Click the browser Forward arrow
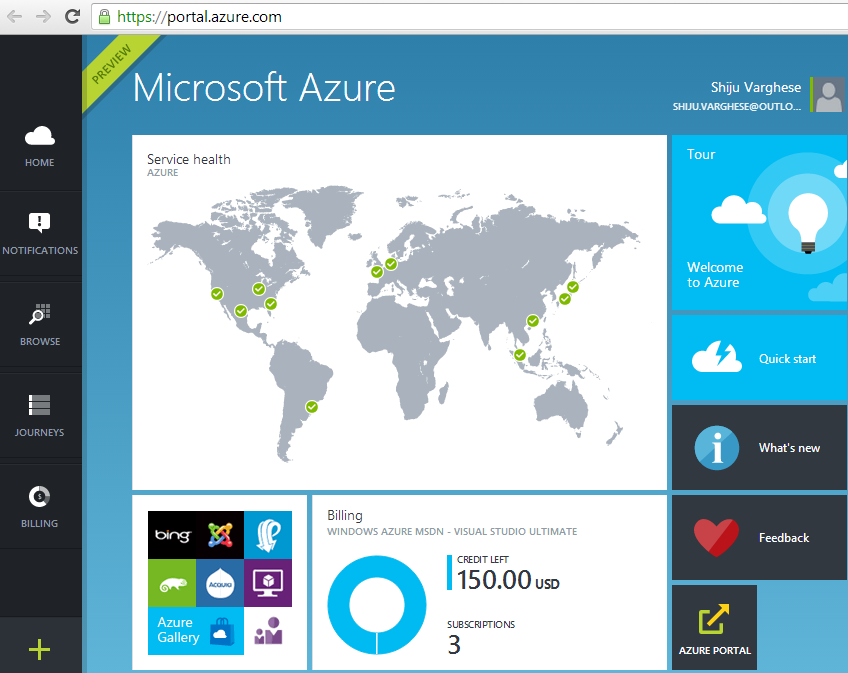 43,17
